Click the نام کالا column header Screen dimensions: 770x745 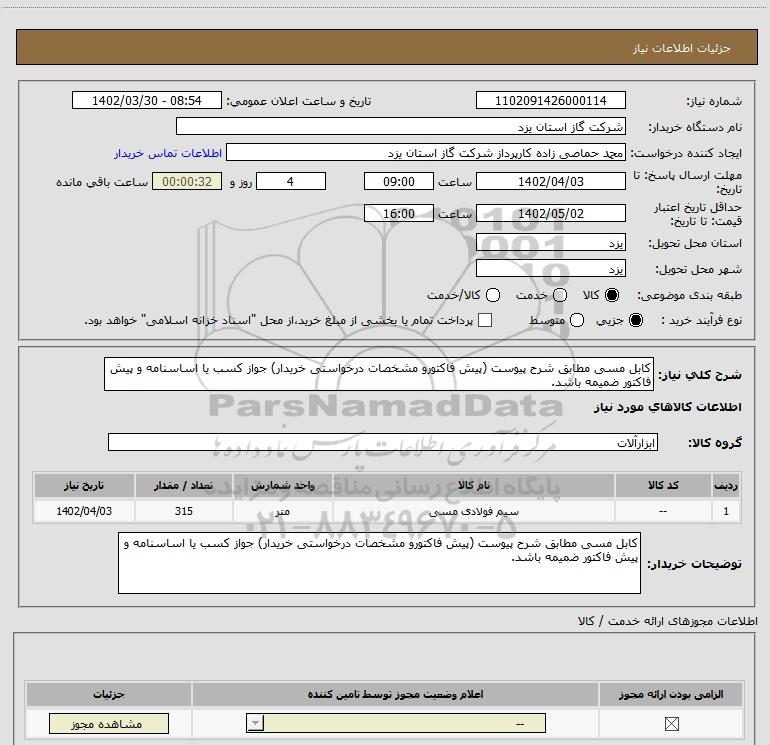point(474,485)
